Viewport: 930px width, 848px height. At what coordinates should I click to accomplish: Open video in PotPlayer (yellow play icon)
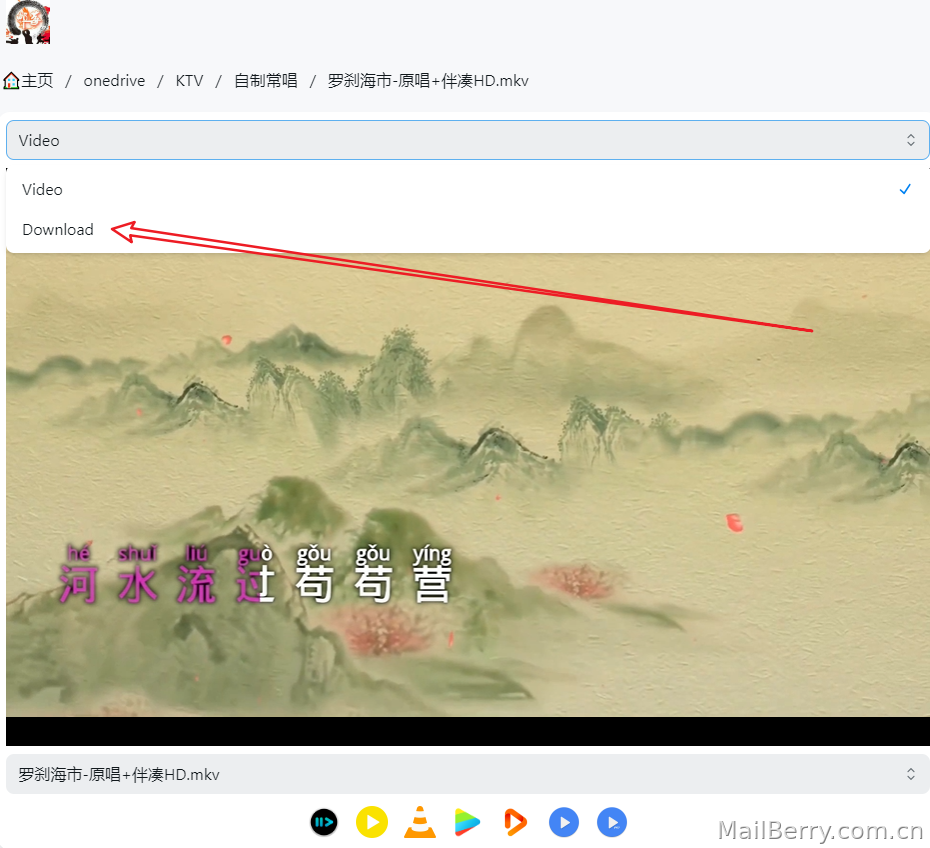[372, 823]
